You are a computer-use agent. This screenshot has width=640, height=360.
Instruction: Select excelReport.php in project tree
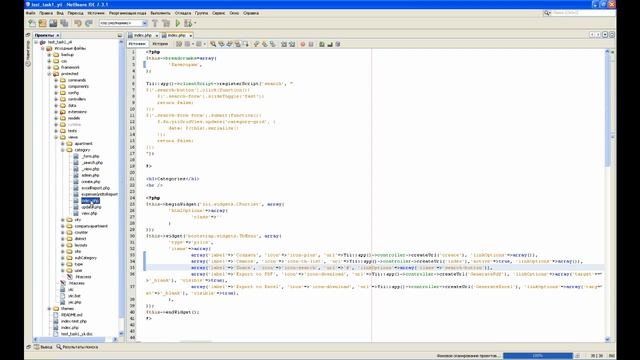point(96,188)
